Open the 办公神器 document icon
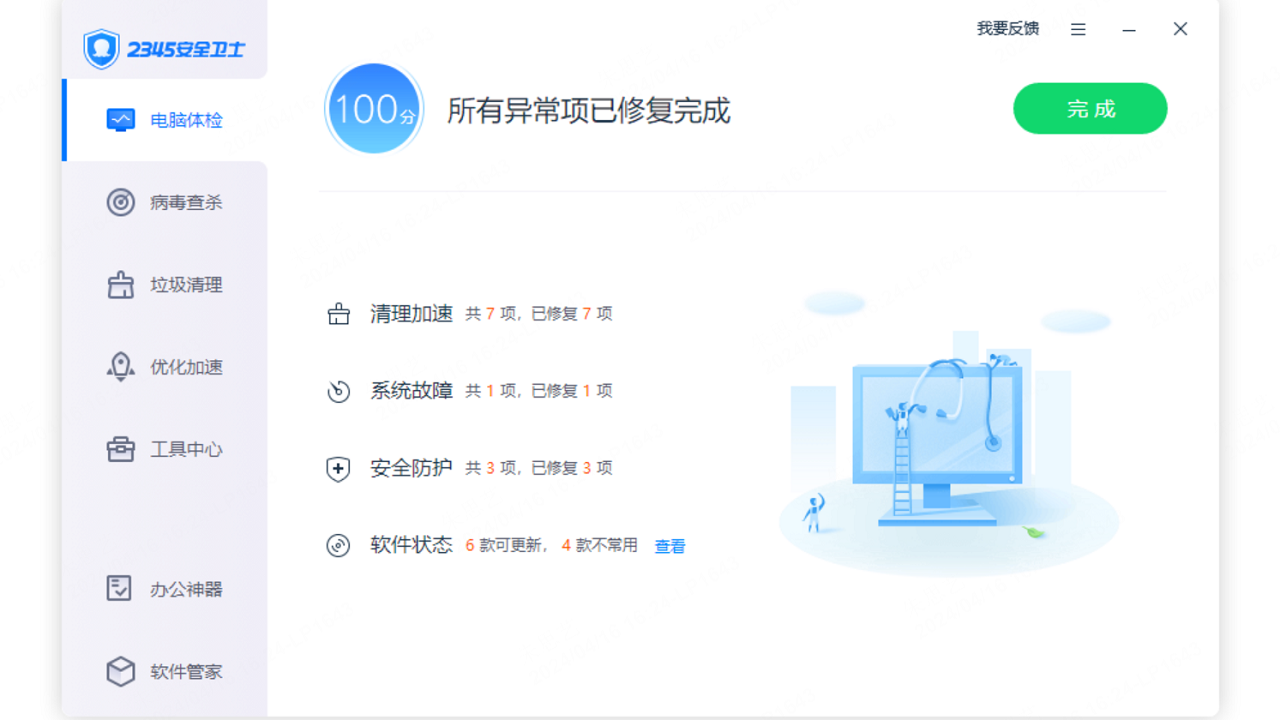The height and width of the screenshot is (720, 1280). click(120, 589)
